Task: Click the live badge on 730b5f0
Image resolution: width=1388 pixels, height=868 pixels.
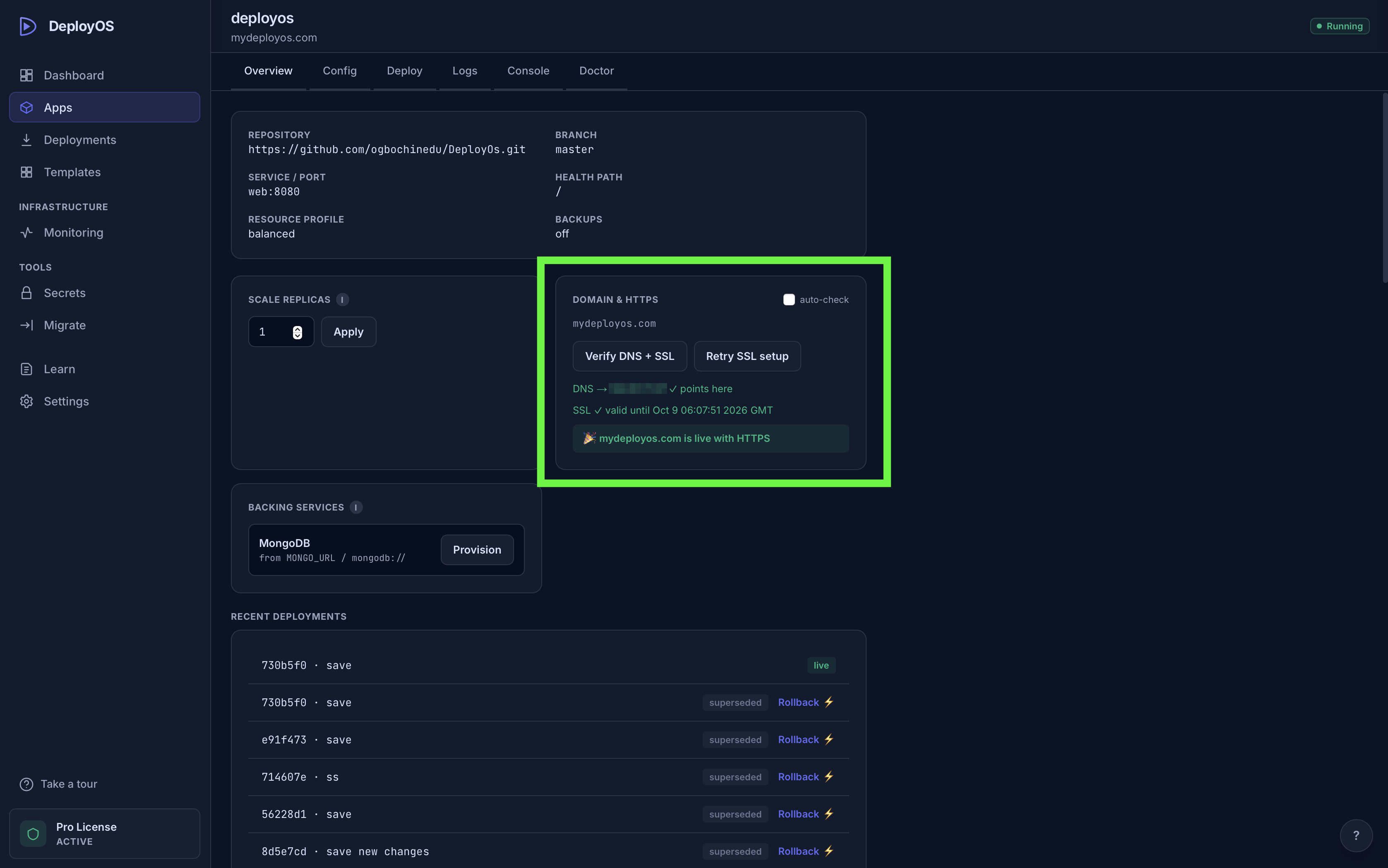Action: coord(821,665)
